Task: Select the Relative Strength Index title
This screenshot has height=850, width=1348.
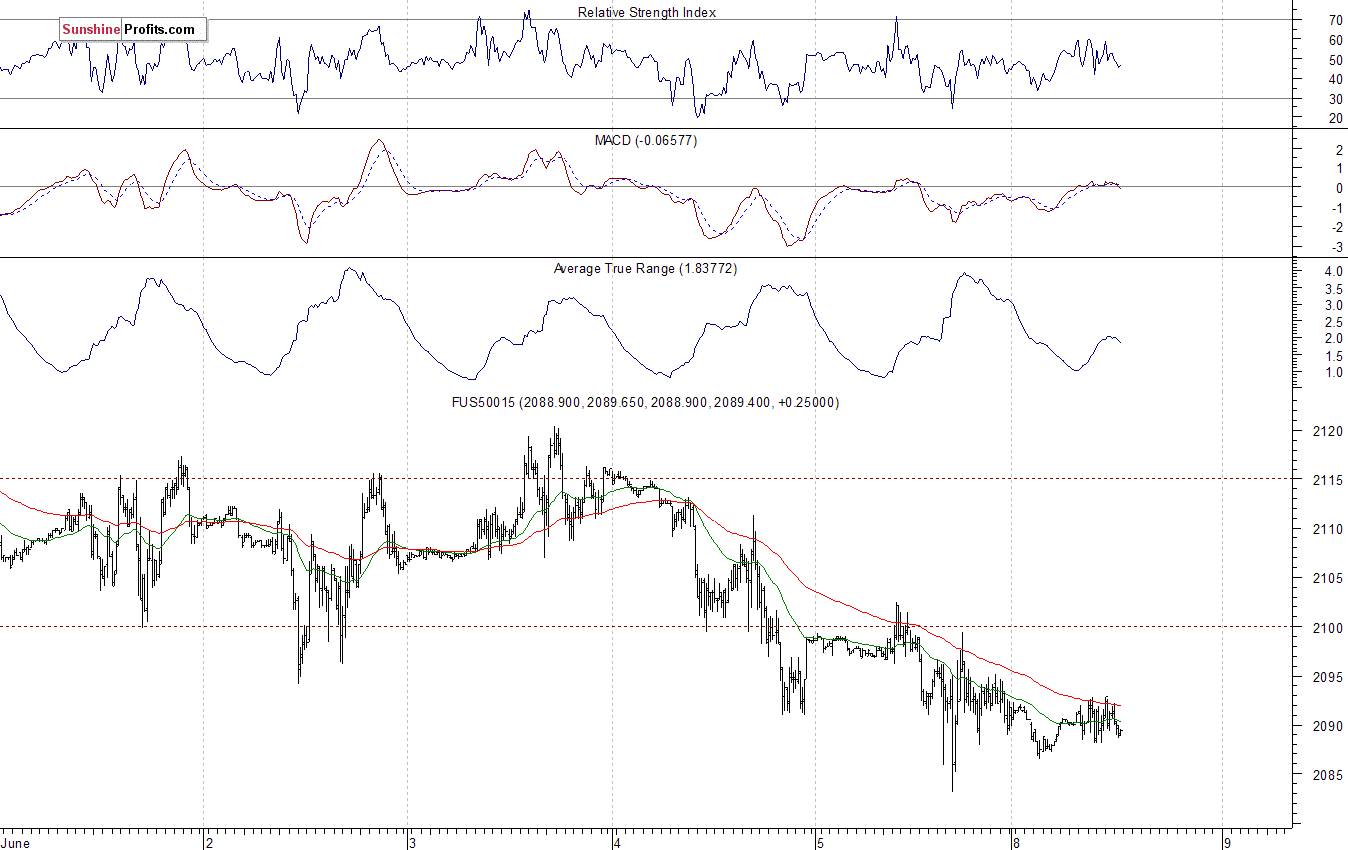Action: [x=647, y=12]
